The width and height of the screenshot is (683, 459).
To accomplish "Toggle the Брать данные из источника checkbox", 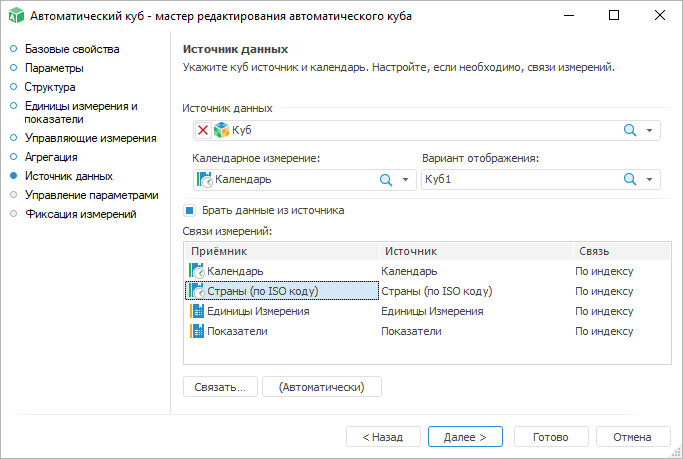I will point(189,211).
